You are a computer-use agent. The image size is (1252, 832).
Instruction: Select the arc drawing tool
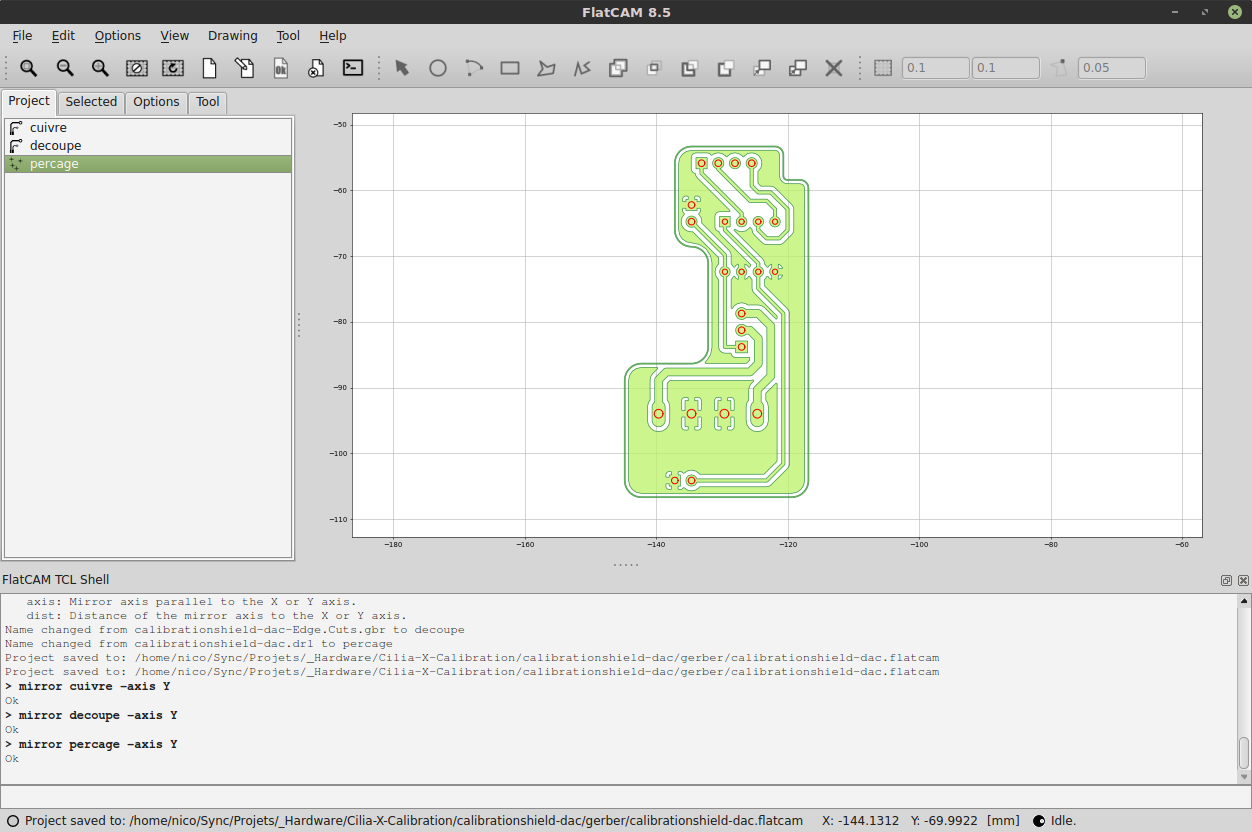click(474, 68)
